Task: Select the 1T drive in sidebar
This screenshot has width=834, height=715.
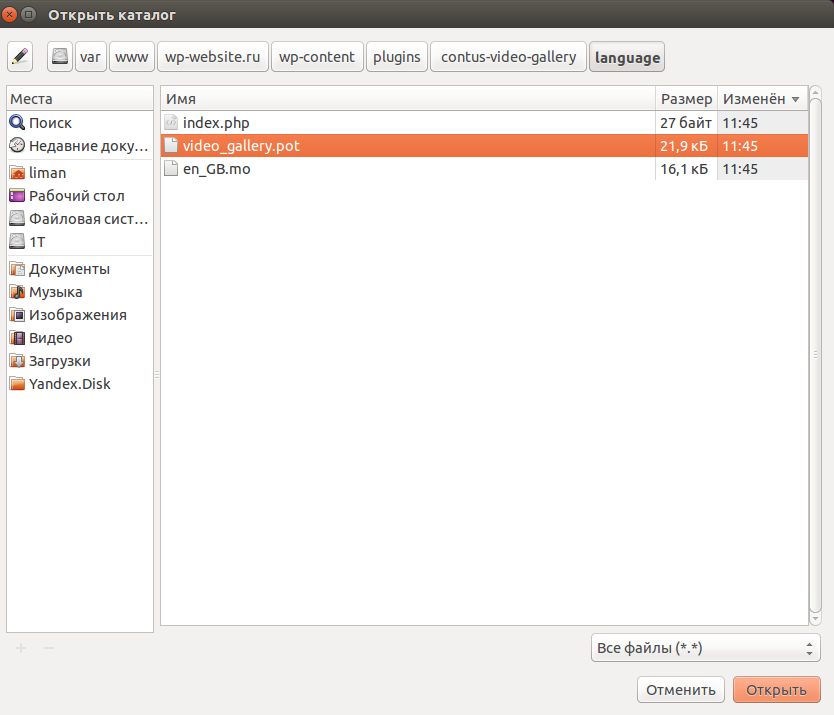Action: tap(37, 242)
